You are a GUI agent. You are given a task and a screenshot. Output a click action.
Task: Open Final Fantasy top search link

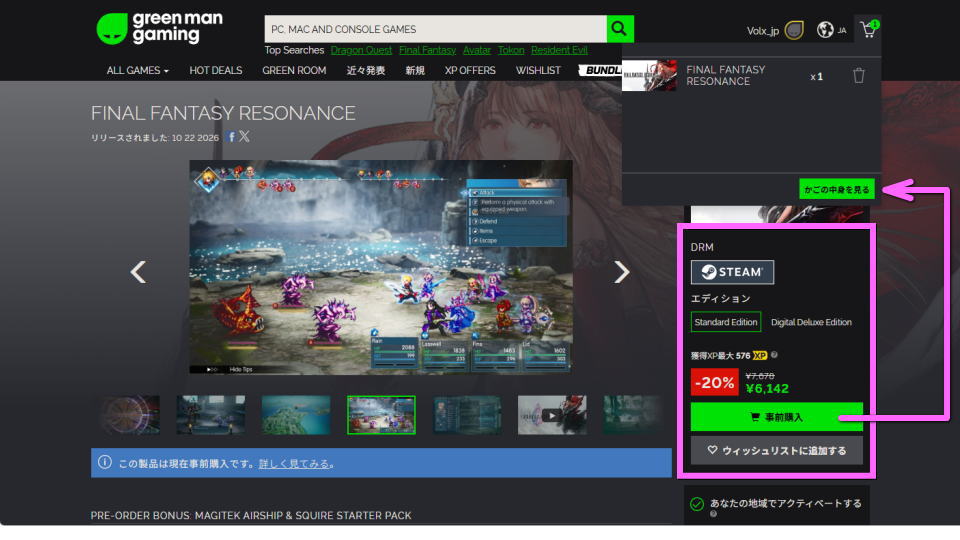[427, 50]
